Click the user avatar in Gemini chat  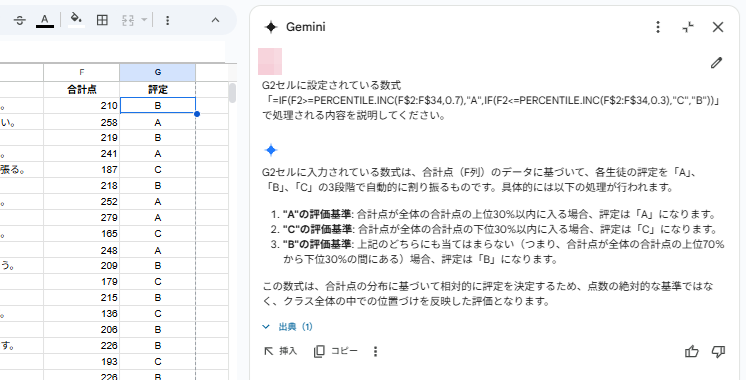(270, 61)
